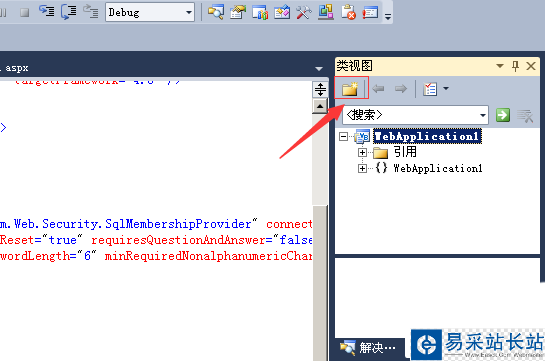Toggle the Class View pin button
The width and height of the screenshot is (545, 361).
515,66
